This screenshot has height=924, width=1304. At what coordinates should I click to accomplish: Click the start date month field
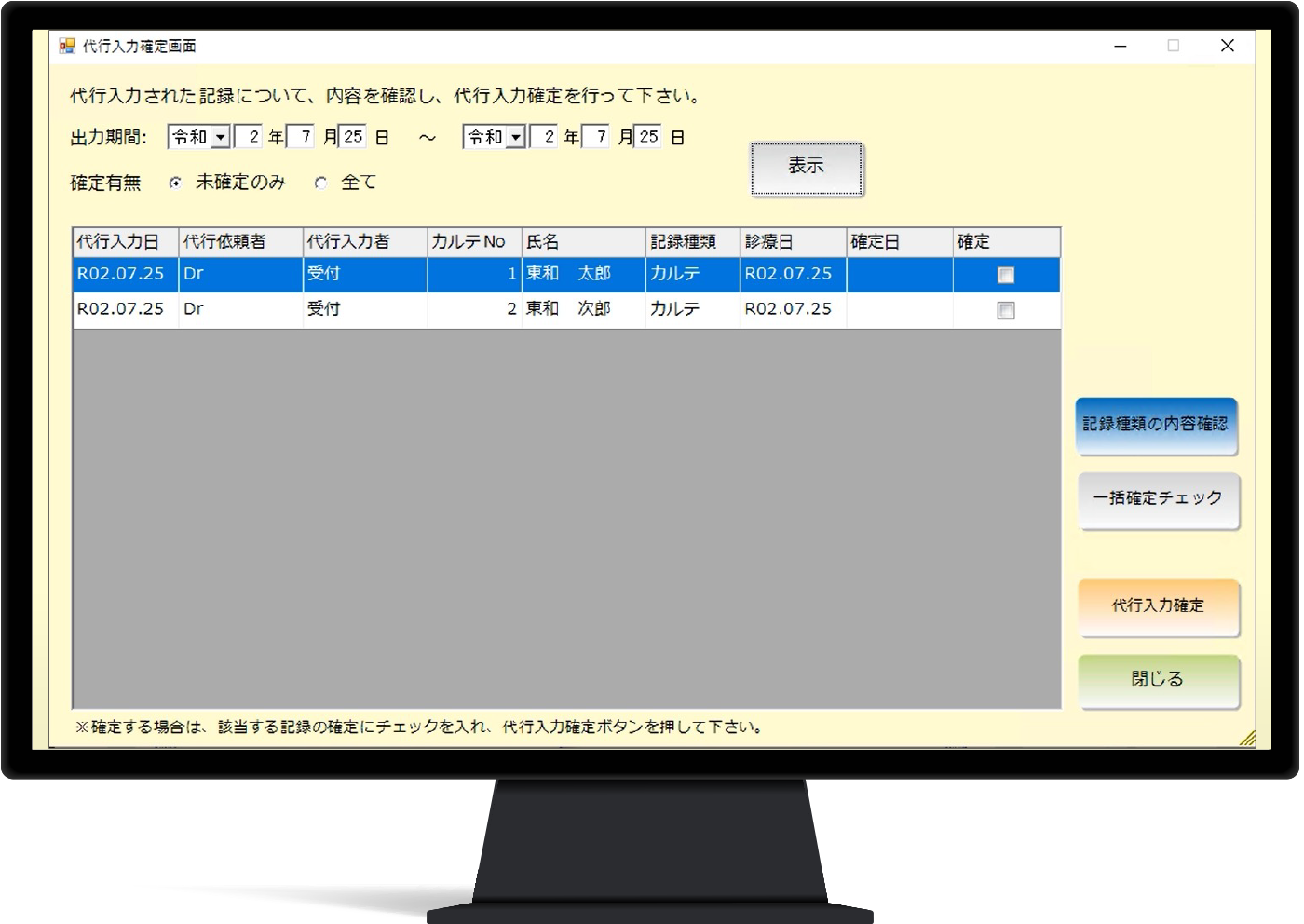pos(302,137)
